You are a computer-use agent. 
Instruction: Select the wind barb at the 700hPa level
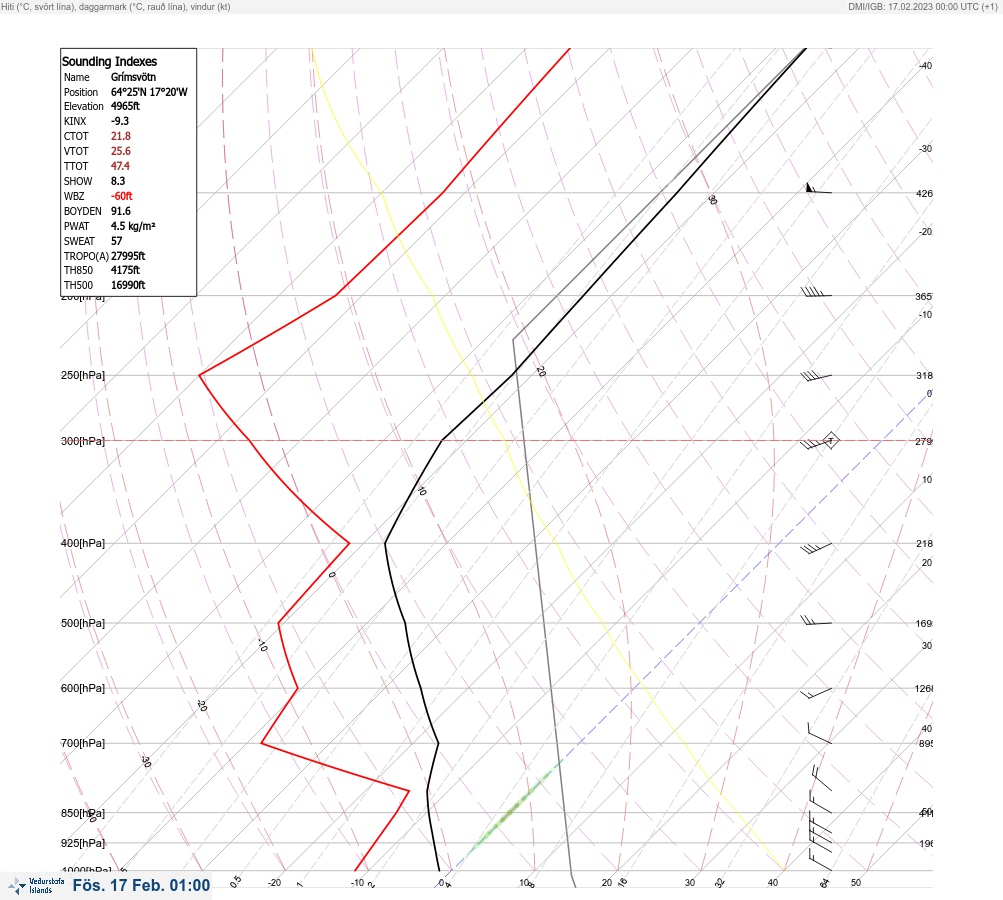click(819, 733)
